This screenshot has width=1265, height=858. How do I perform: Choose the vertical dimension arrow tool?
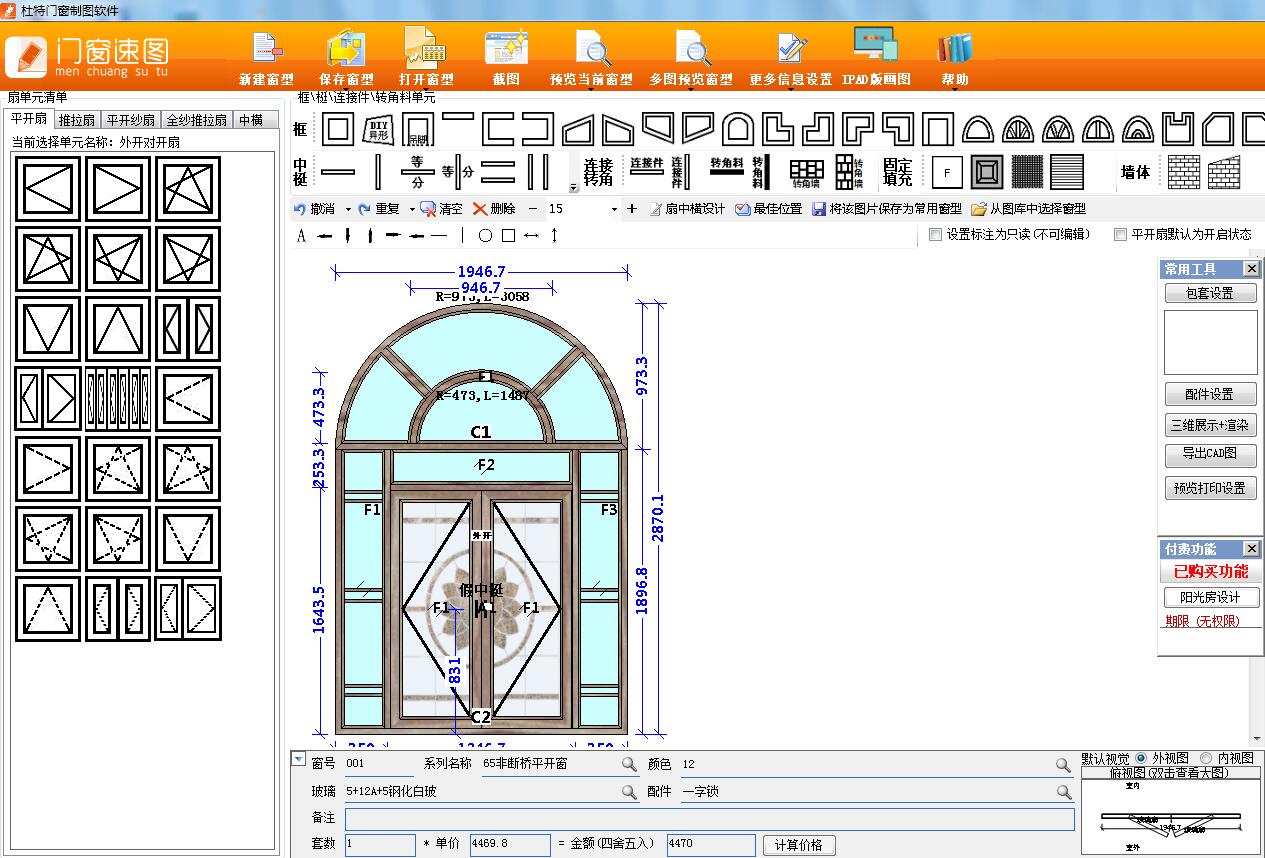click(x=554, y=236)
